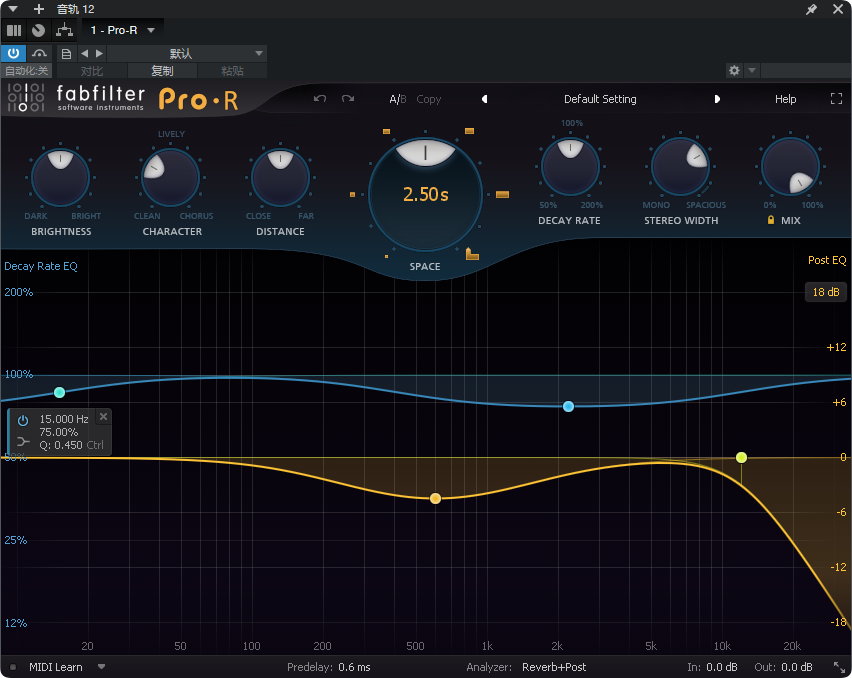Click the 2.50s decay time value
Screen dimensions: 852x678
click(x=425, y=194)
